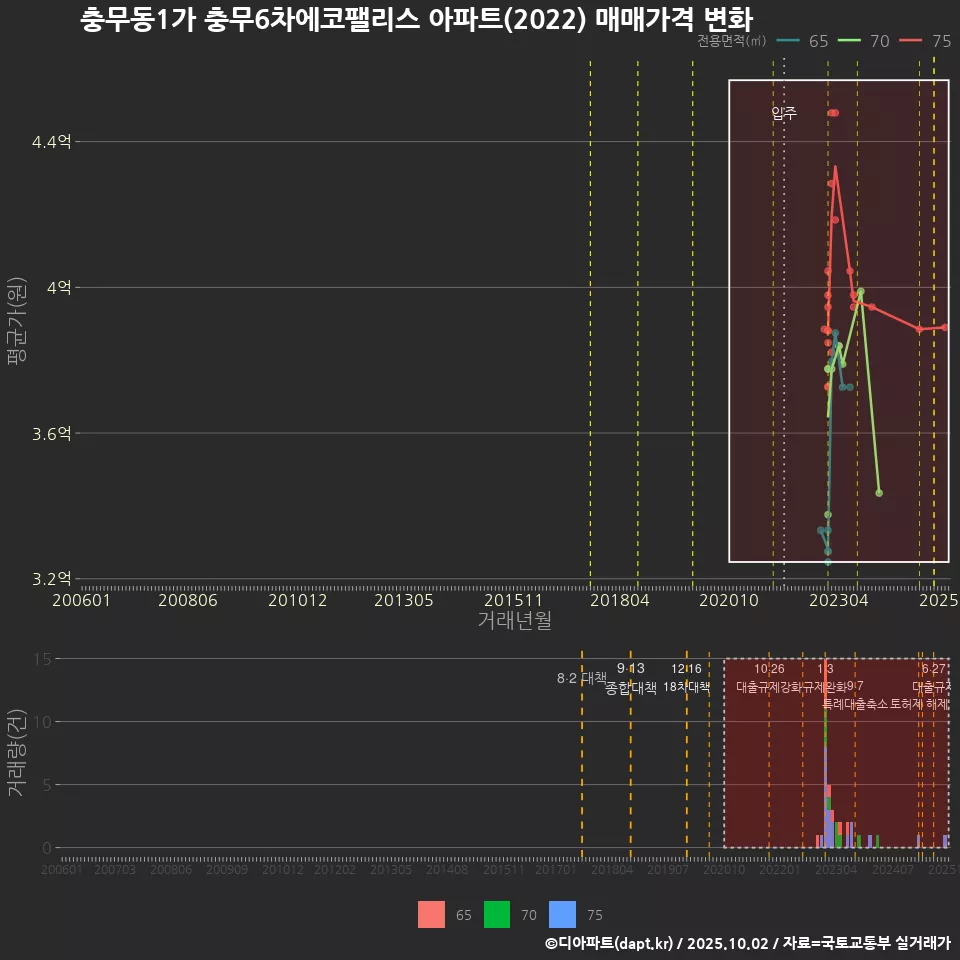Click the lowest green 70 data point
Screen dimensions: 960x960
tap(879, 493)
